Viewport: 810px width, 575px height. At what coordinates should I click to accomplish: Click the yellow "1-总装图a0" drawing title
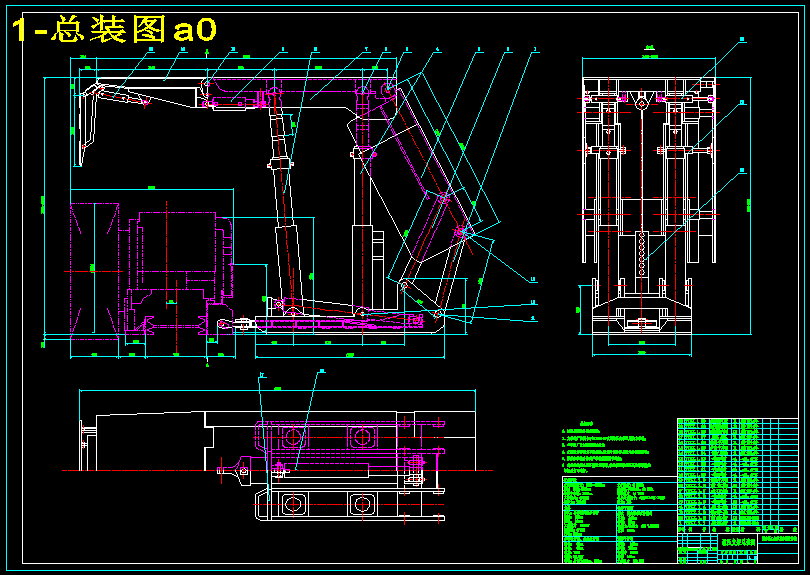point(114,29)
